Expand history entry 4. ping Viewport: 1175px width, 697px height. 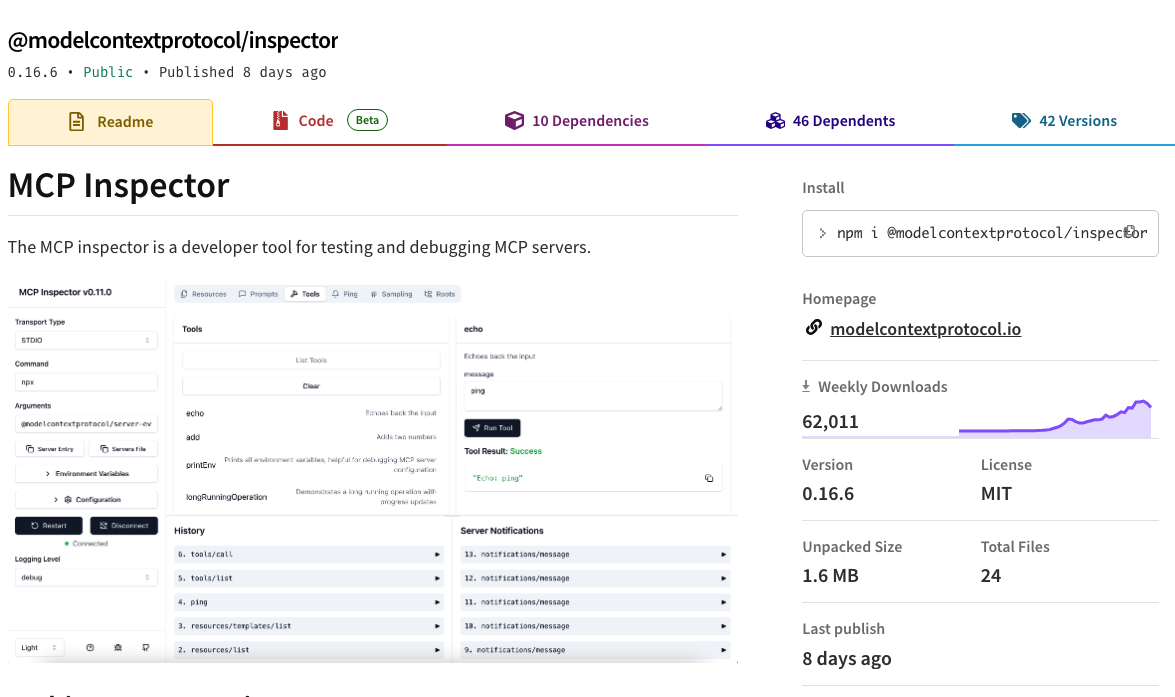(x=309, y=603)
